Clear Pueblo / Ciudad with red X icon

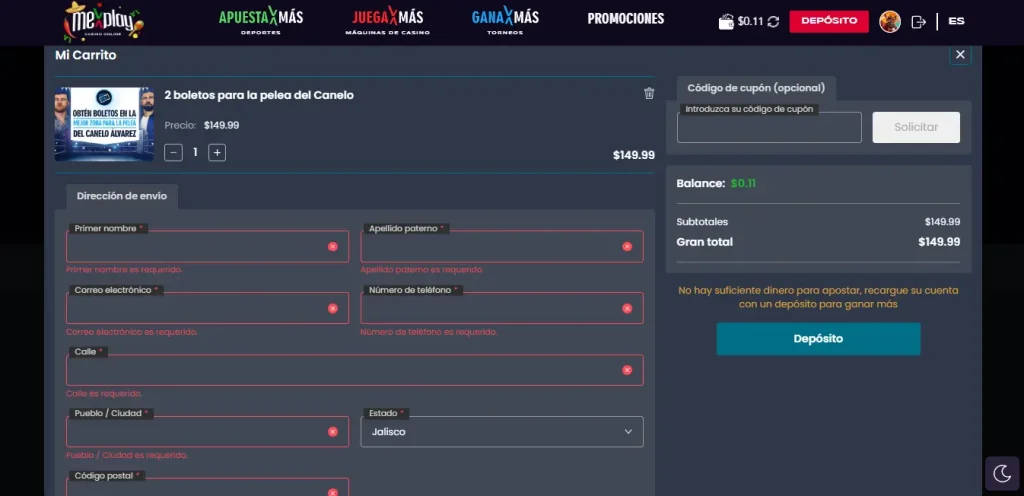pos(332,432)
